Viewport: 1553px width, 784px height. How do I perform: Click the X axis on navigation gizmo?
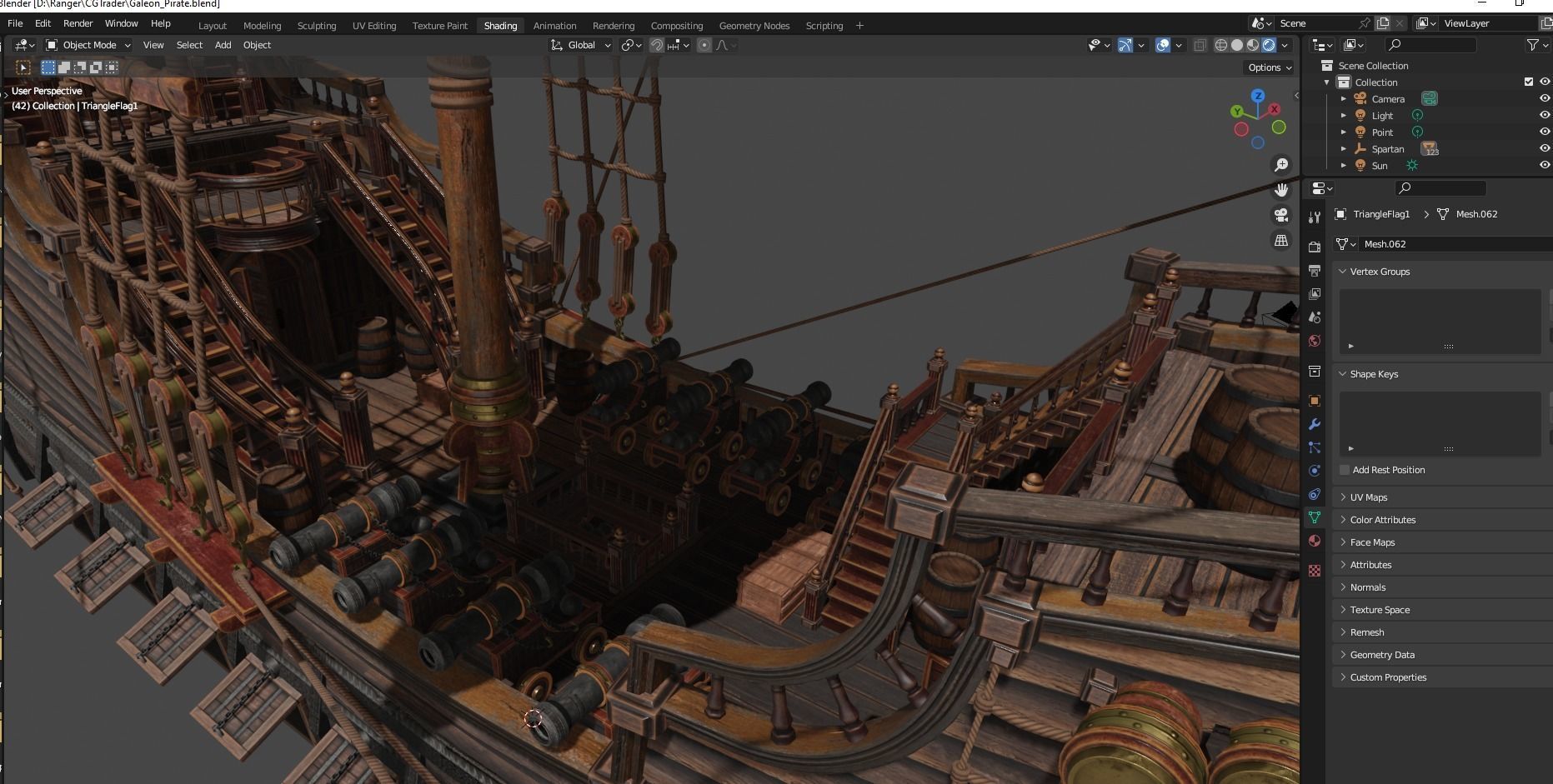point(1275,109)
